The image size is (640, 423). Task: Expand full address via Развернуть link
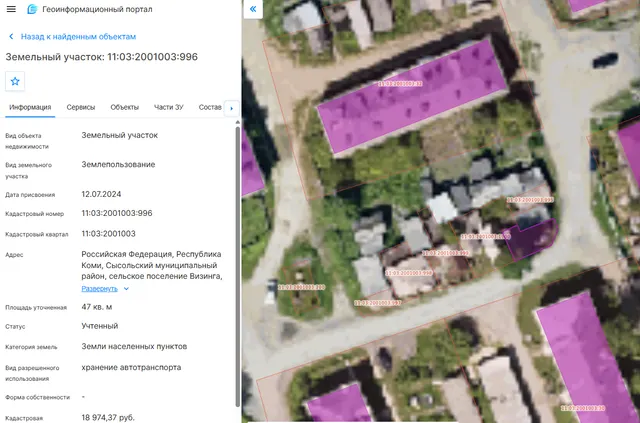[x=99, y=289]
